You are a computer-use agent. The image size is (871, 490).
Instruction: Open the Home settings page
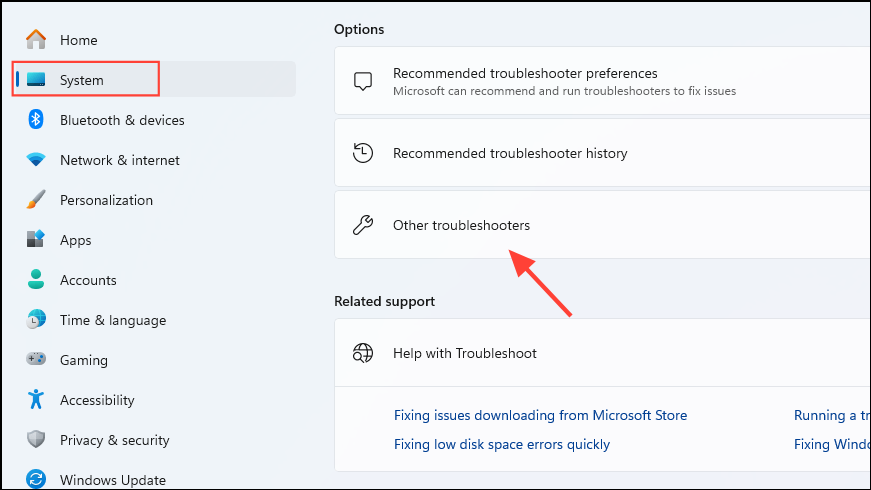click(x=154, y=40)
